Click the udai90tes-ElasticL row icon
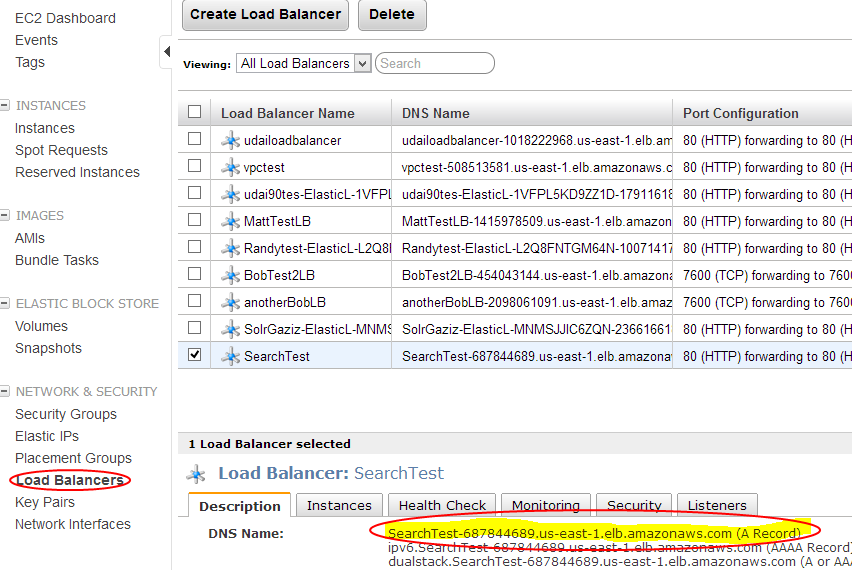The height and width of the screenshot is (570, 852). [x=230, y=194]
